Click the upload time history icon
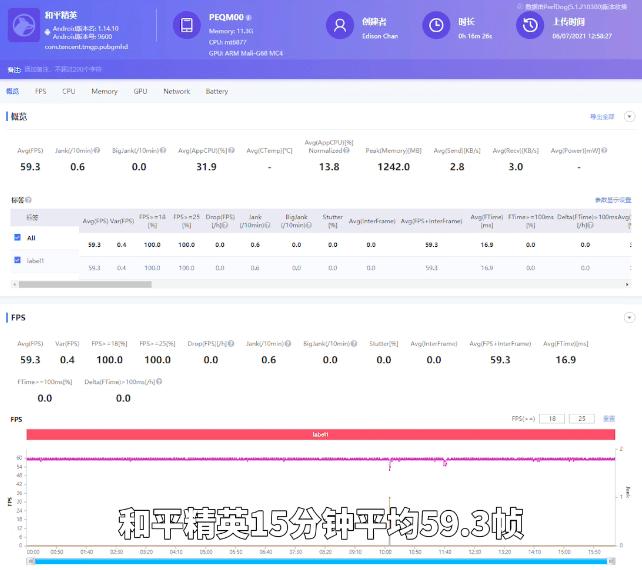 point(530,25)
